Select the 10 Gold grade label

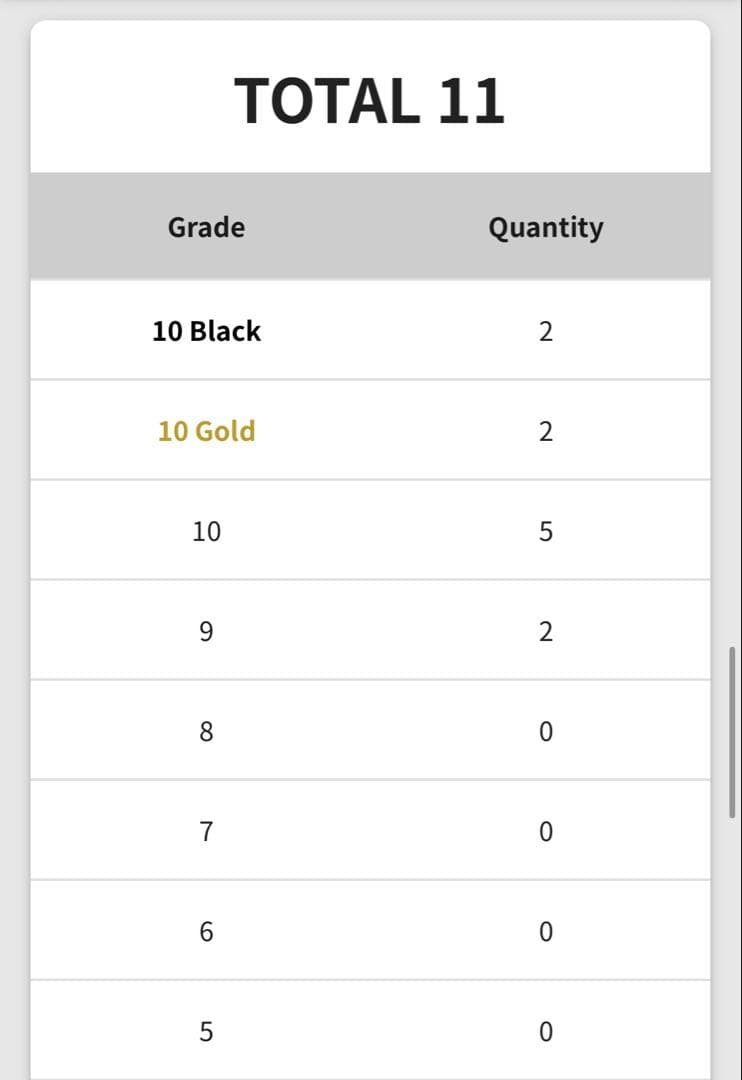206,431
